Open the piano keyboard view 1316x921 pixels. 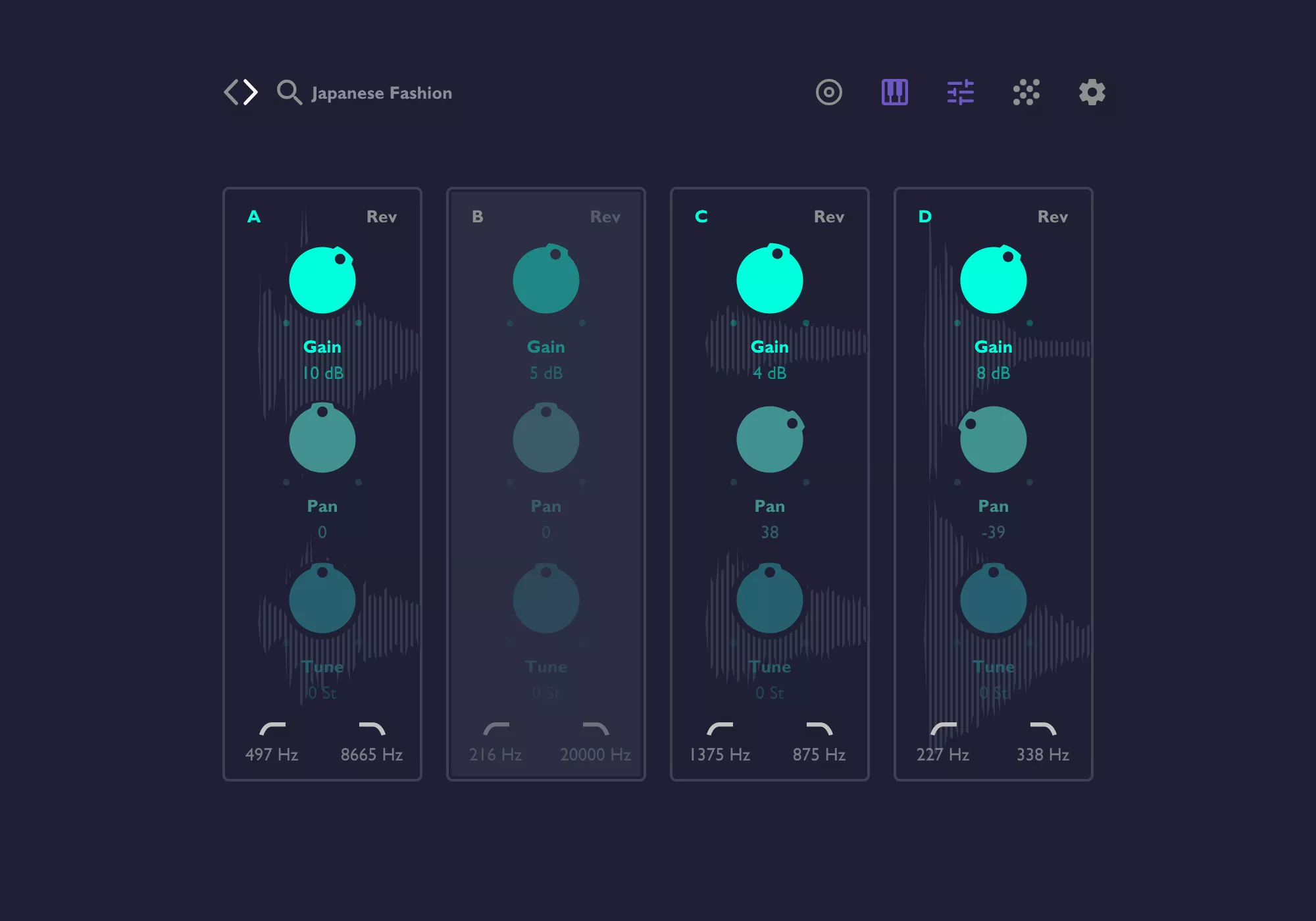(x=894, y=92)
